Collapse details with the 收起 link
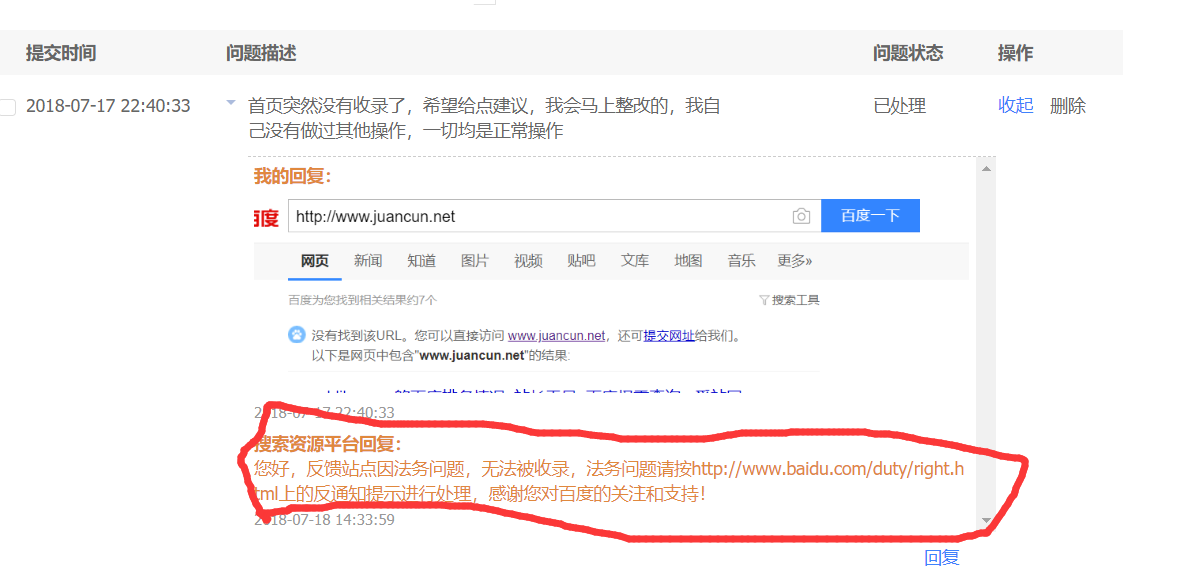The width and height of the screenshot is (1182, 579). pyautogui.click(x=1015, y=106)
